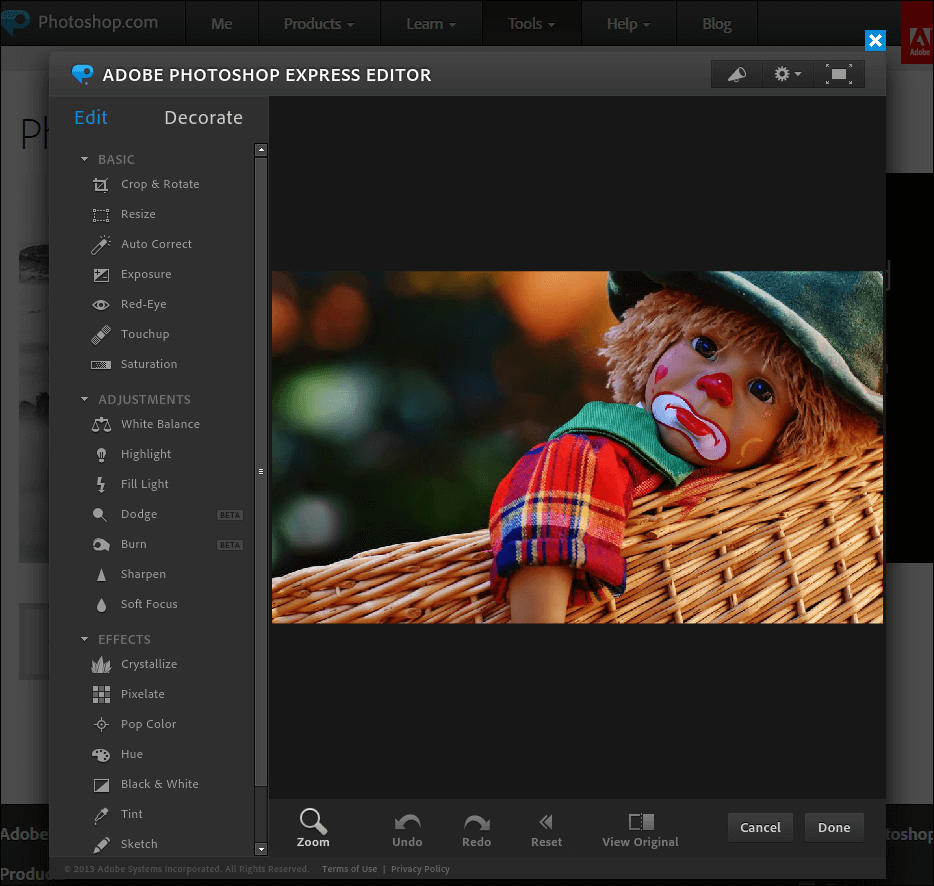Open the Products menu

pyautogui.click(x=319, y=24)
